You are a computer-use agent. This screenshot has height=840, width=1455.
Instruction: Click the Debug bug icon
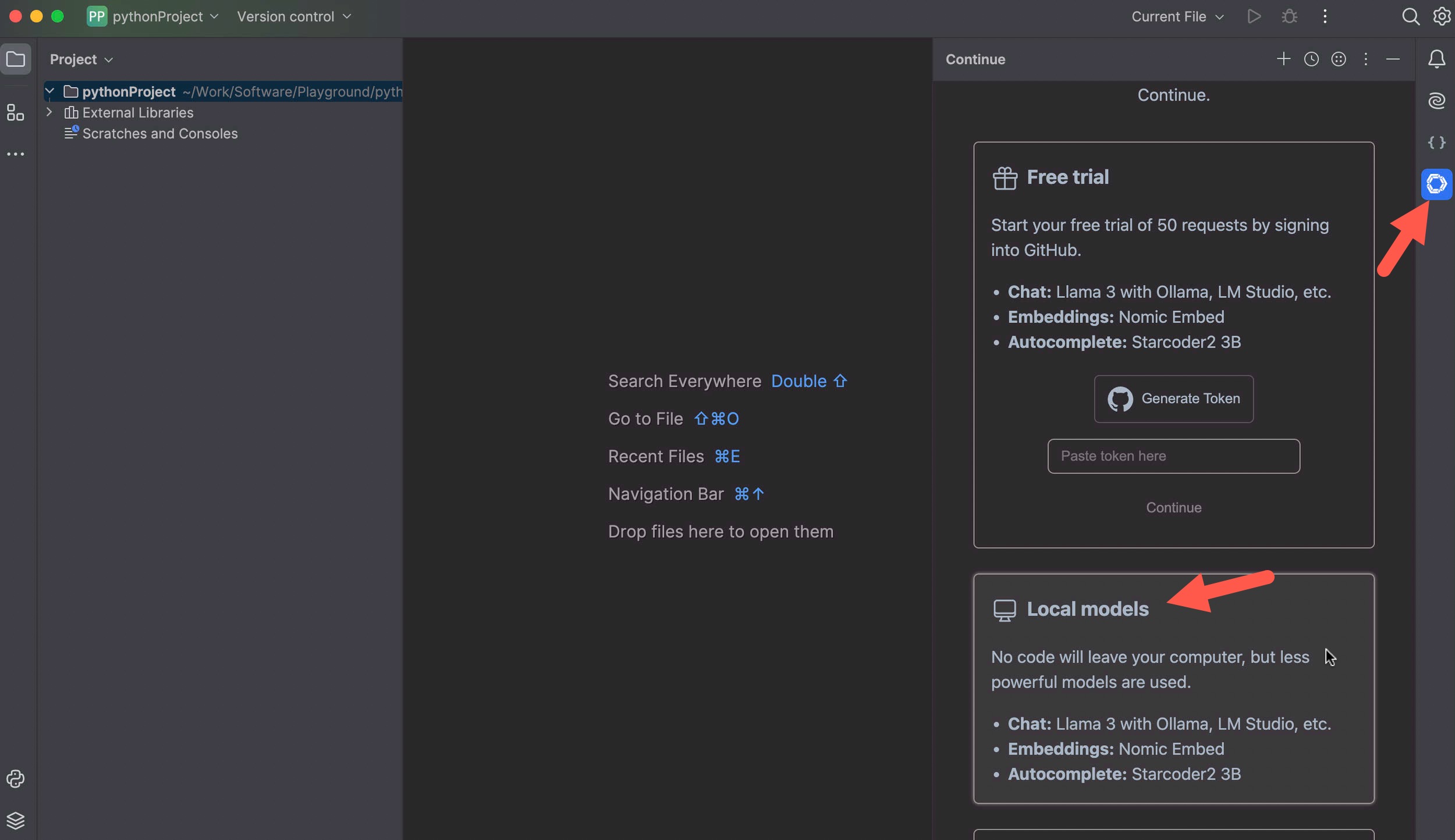pos(1289,16)
